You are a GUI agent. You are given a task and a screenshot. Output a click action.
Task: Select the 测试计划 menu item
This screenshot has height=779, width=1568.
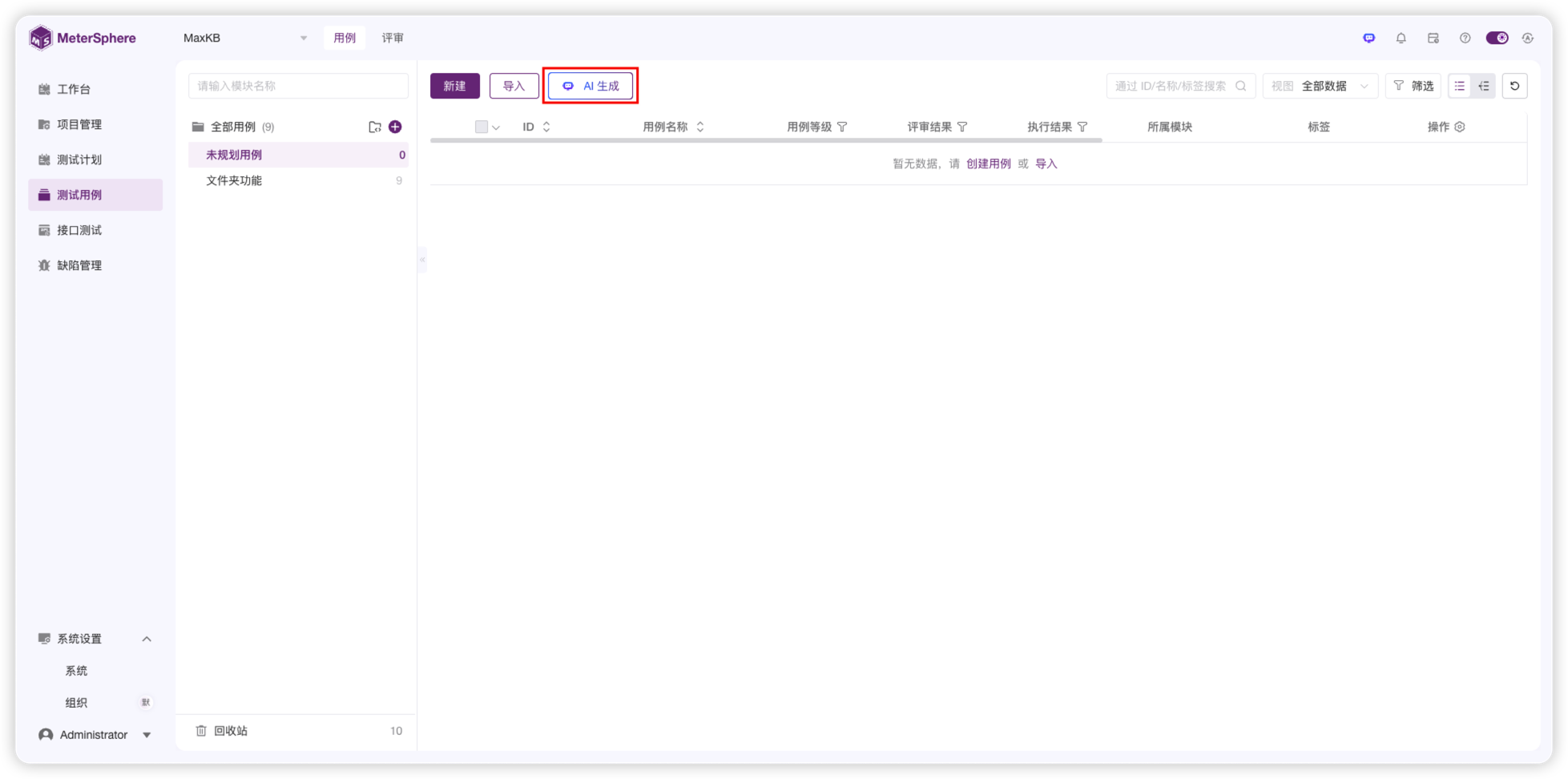[79, 159]
